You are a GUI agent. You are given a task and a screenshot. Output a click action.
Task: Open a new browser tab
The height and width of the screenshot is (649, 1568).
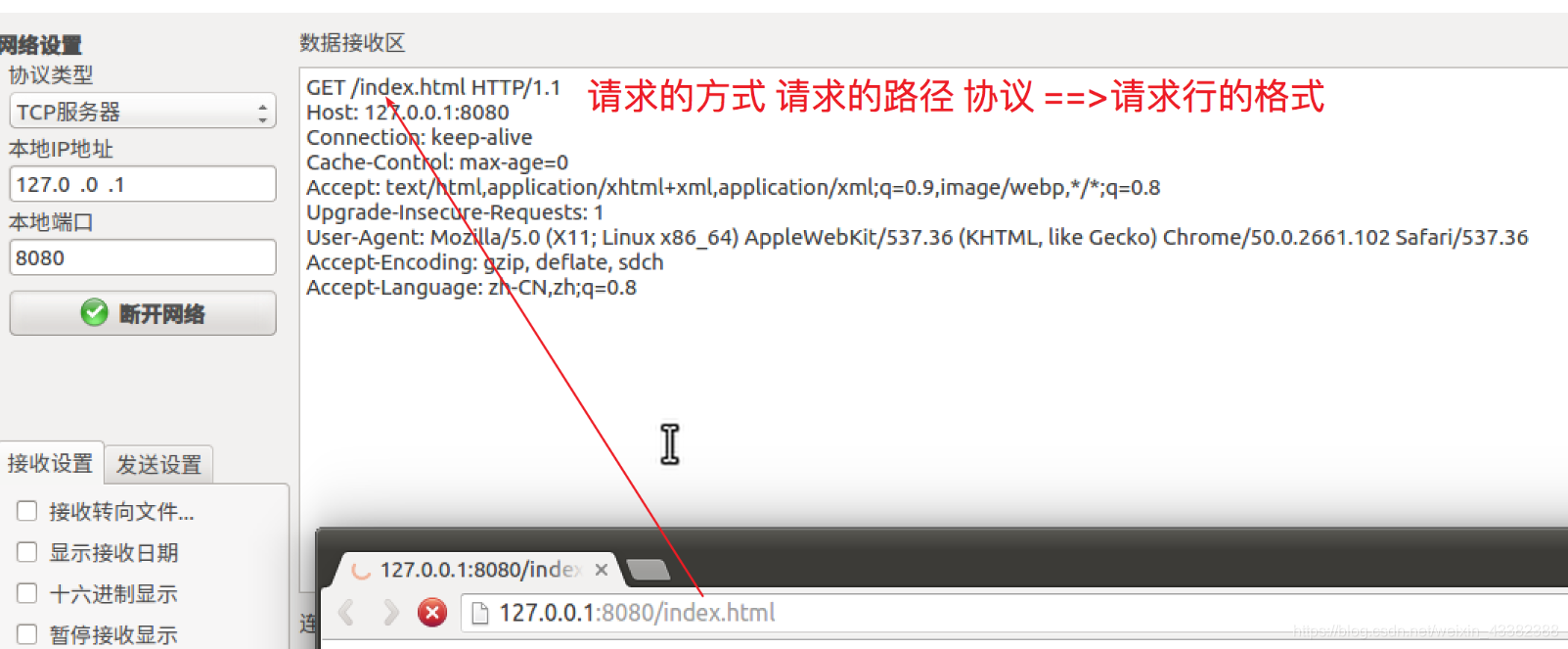coord(648,570)
